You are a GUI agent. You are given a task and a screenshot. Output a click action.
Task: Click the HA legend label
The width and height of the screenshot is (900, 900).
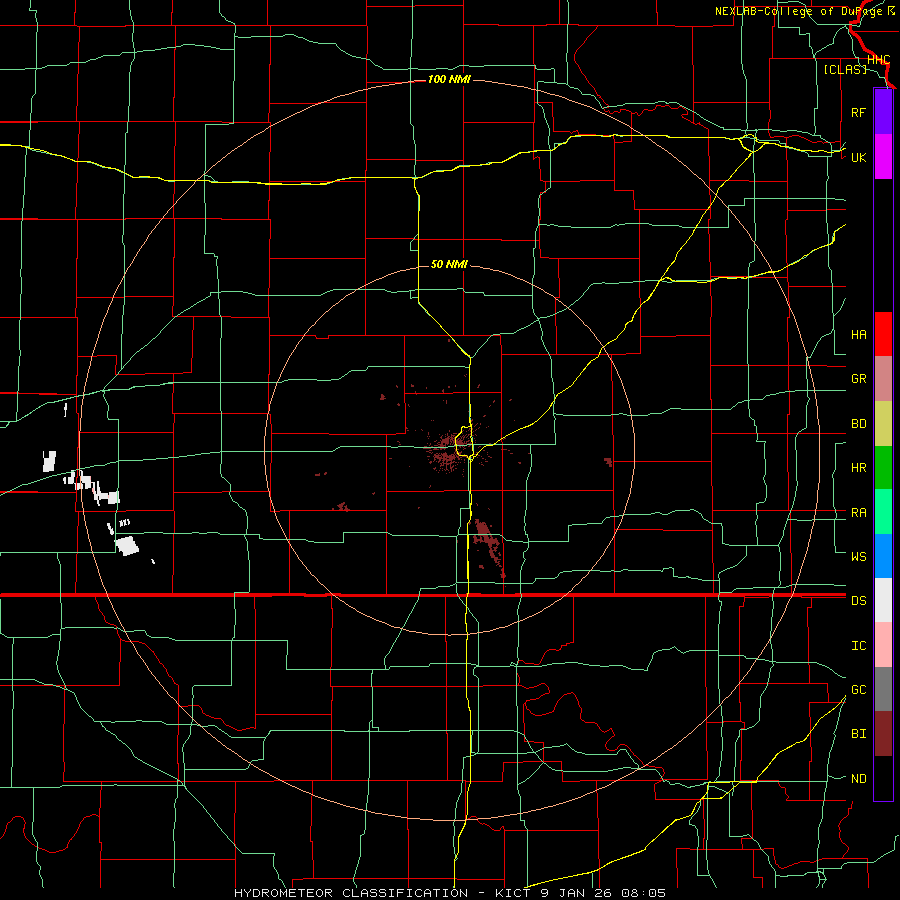[x=858, y=334]
